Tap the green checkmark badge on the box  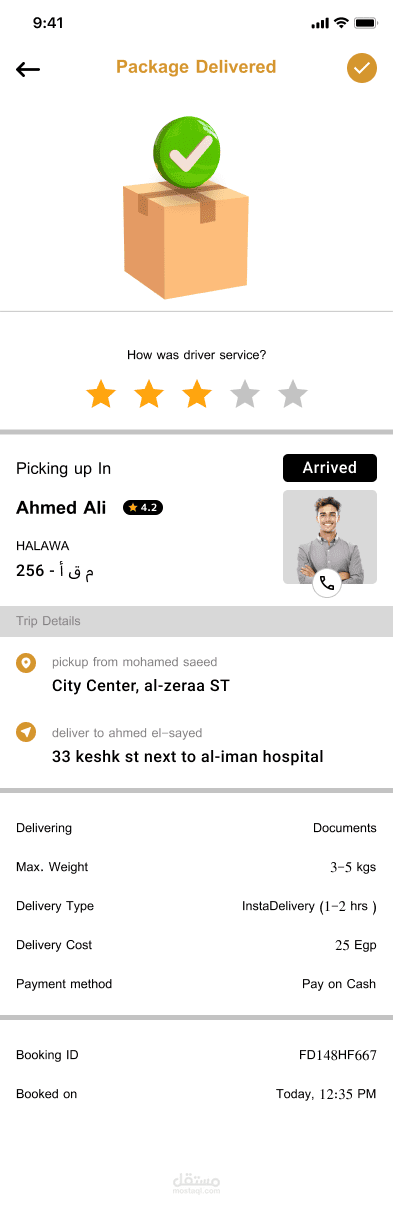point(189,153)
